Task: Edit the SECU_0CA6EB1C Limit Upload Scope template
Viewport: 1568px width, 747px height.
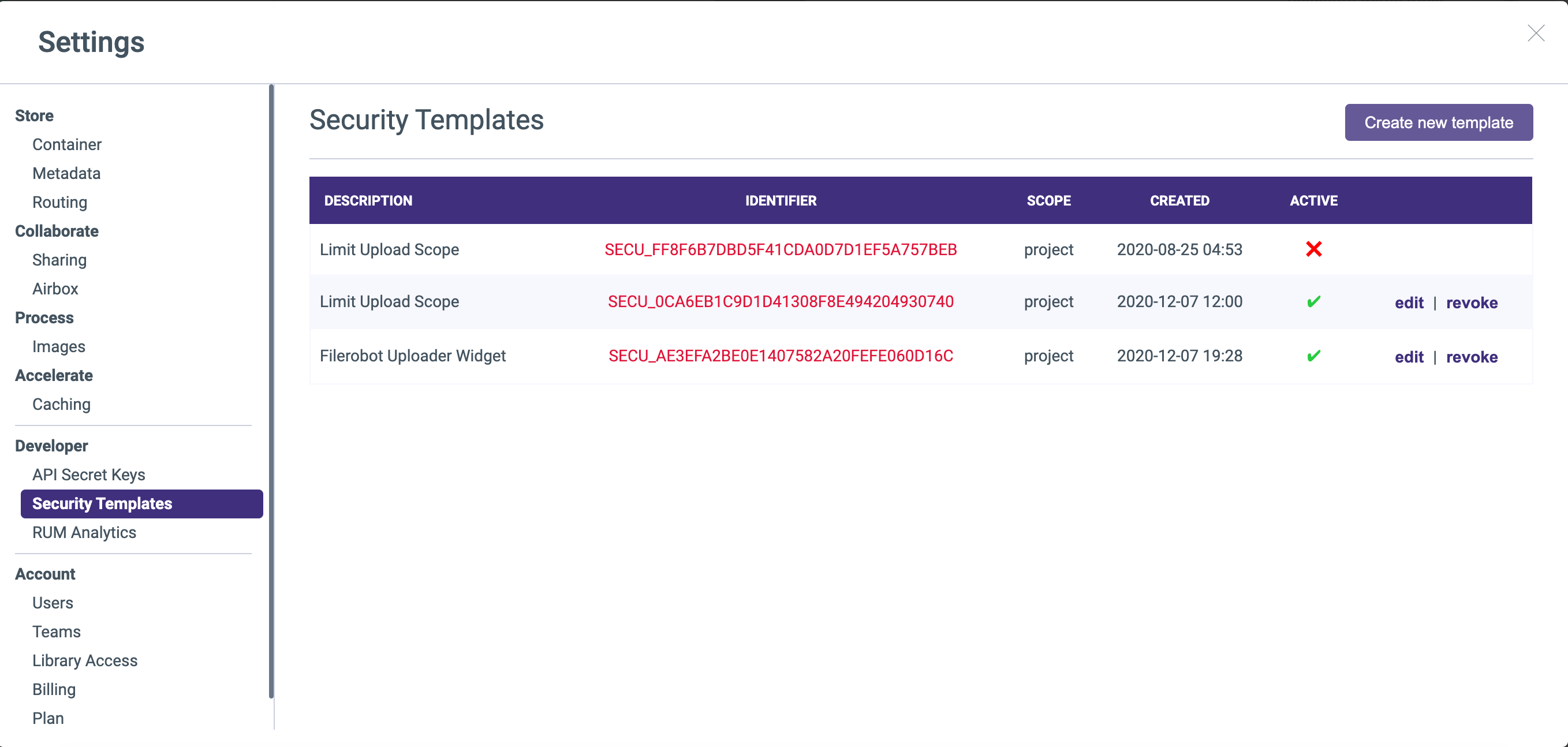Action: point(1408,302)
